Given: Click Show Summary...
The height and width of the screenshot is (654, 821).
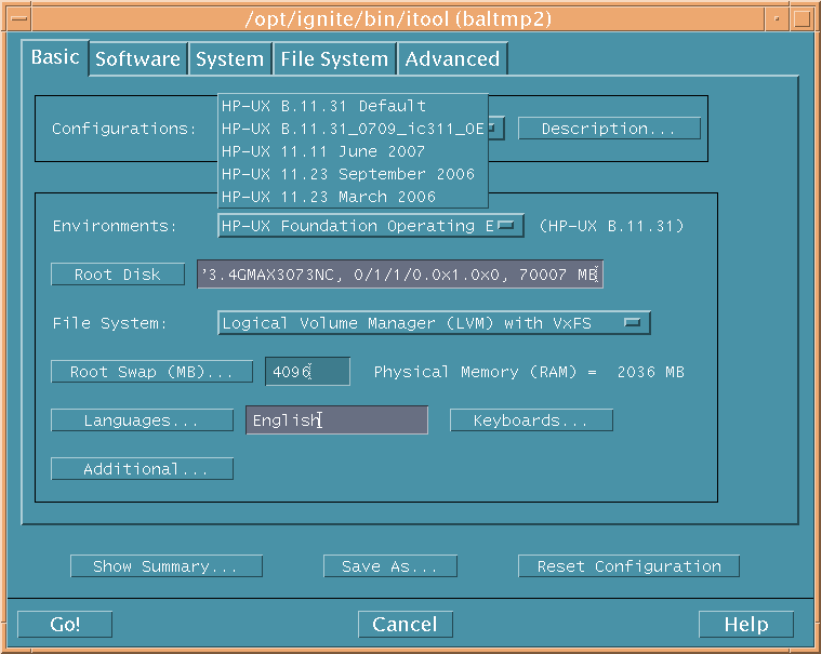Looking at the screenshot, I should tap(167, 566).
